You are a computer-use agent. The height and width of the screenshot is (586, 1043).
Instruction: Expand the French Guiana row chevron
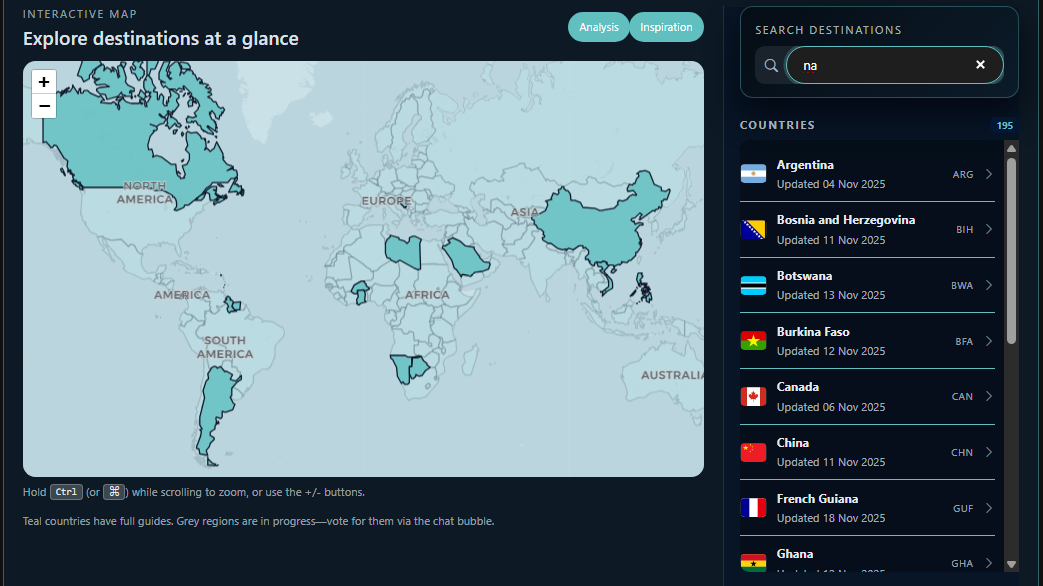989,508
